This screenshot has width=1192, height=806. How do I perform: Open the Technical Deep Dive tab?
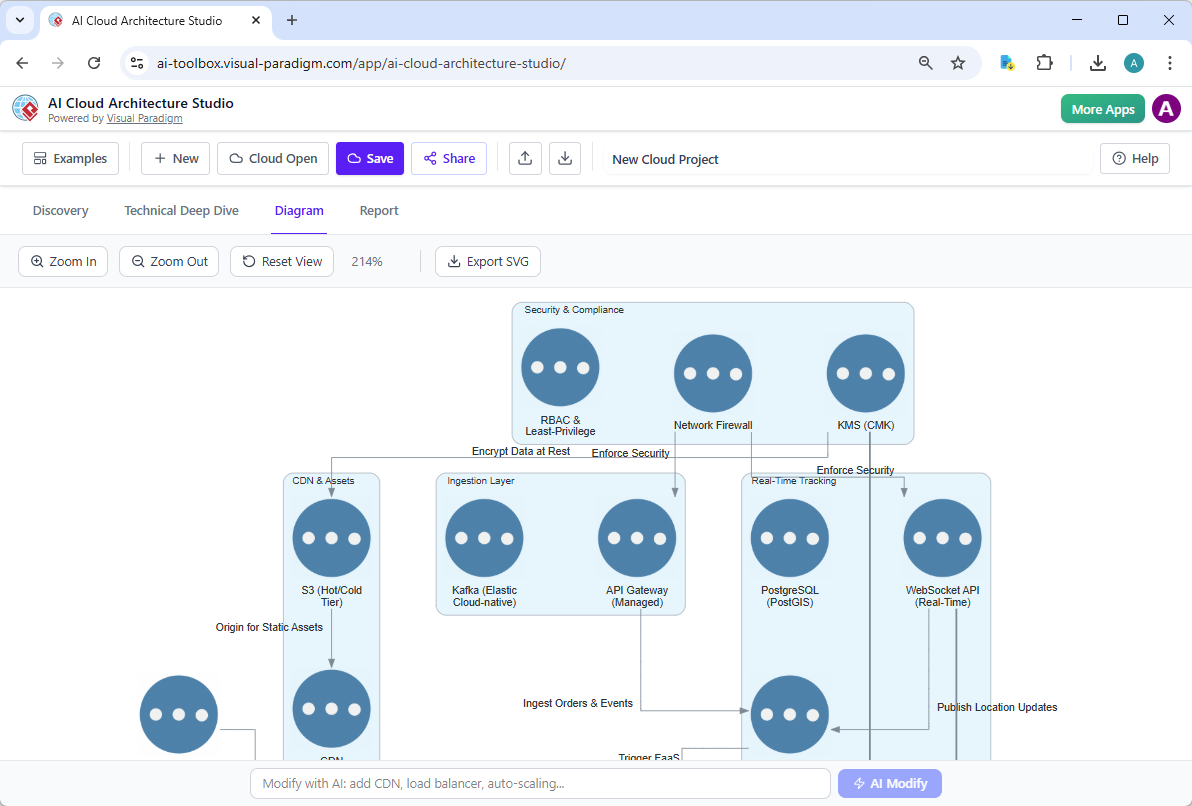click(x=181, y=210)
